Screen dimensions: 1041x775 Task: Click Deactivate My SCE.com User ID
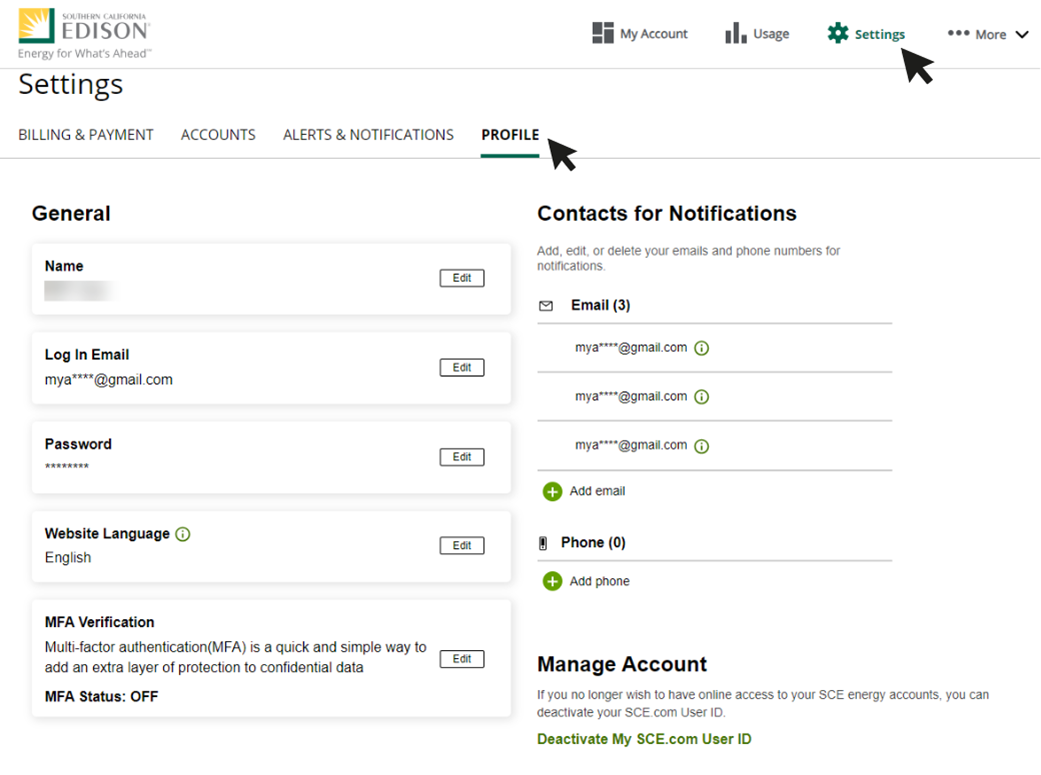pyautogui.click(x=644, y=739)
